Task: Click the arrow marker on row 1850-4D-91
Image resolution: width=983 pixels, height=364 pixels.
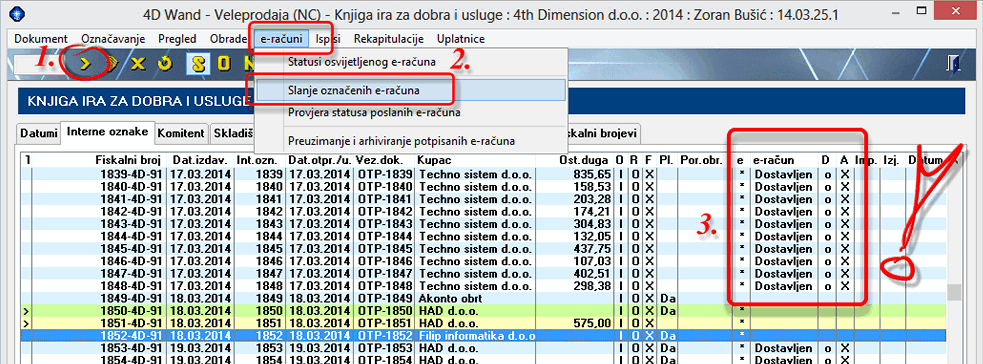Action: tap(25, 311)
